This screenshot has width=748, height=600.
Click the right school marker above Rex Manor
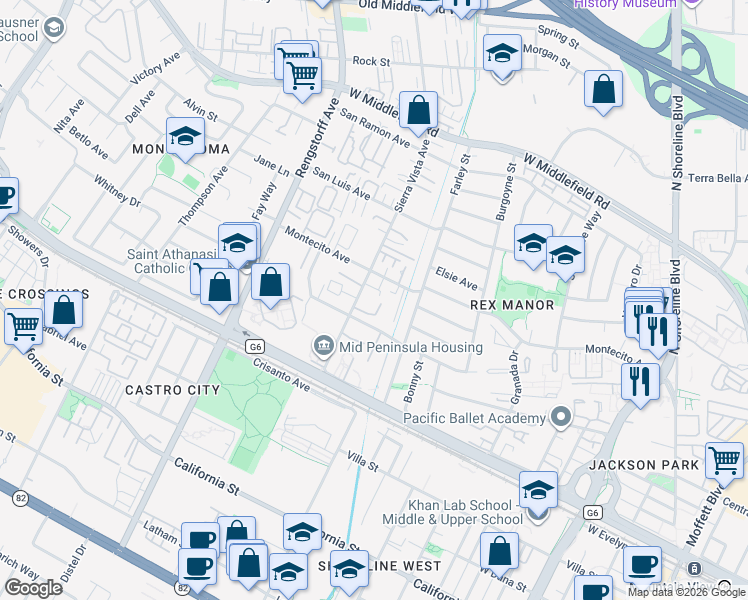tap(565, 256)
